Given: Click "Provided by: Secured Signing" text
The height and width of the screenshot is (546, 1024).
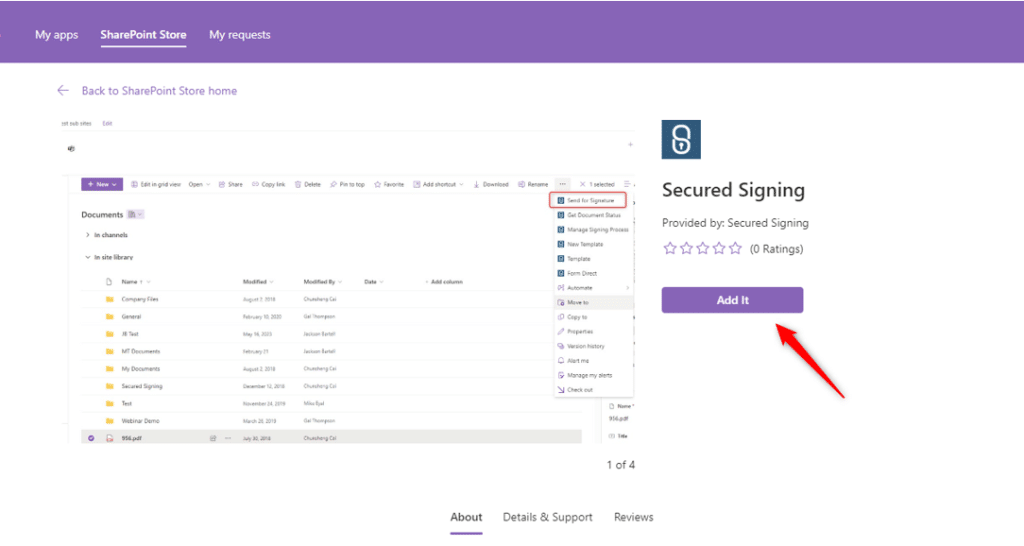Looking at the screenshot, I should tap(735, 223).
